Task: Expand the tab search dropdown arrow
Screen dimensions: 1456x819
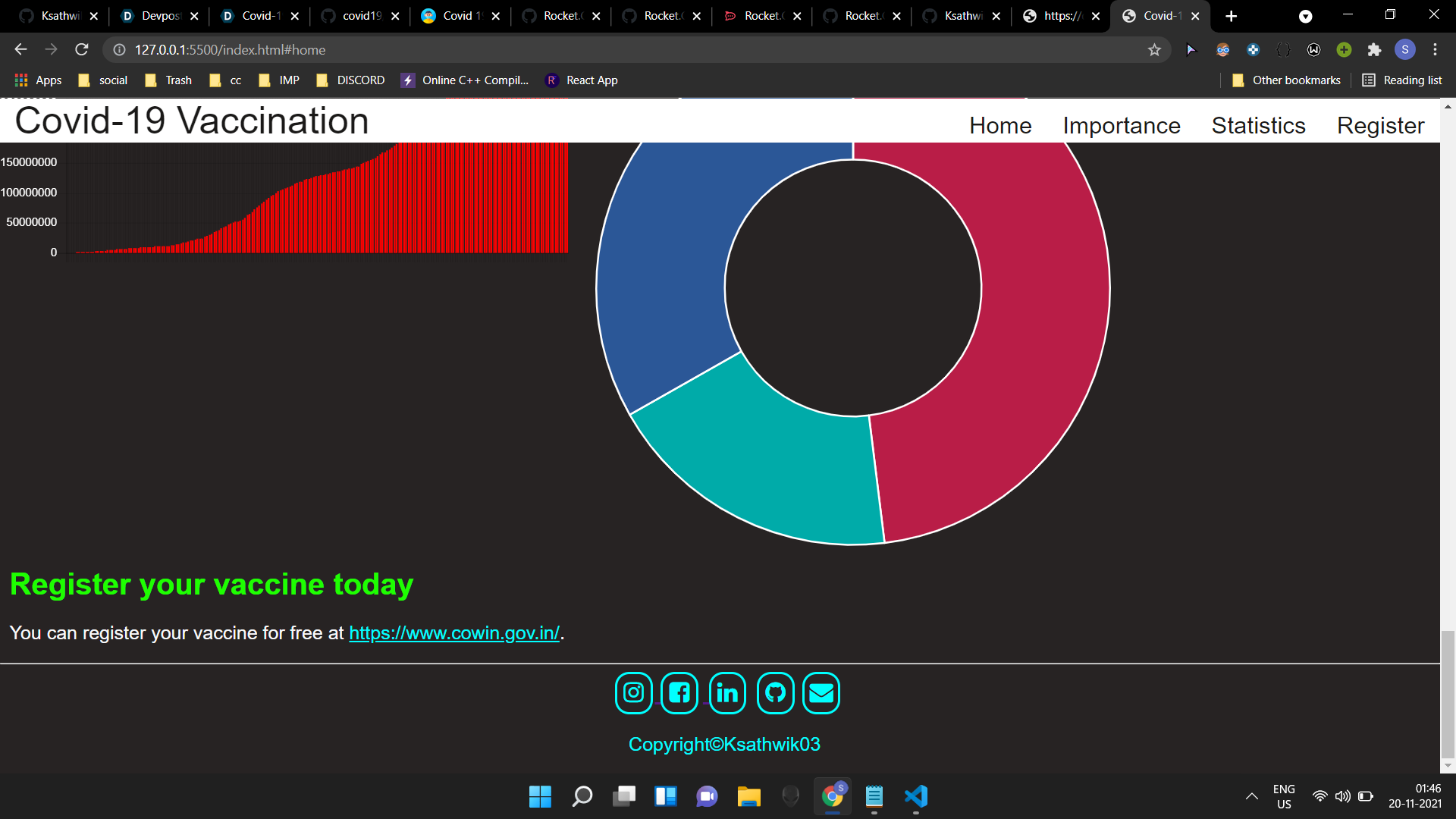Action: click(1305, 16)
